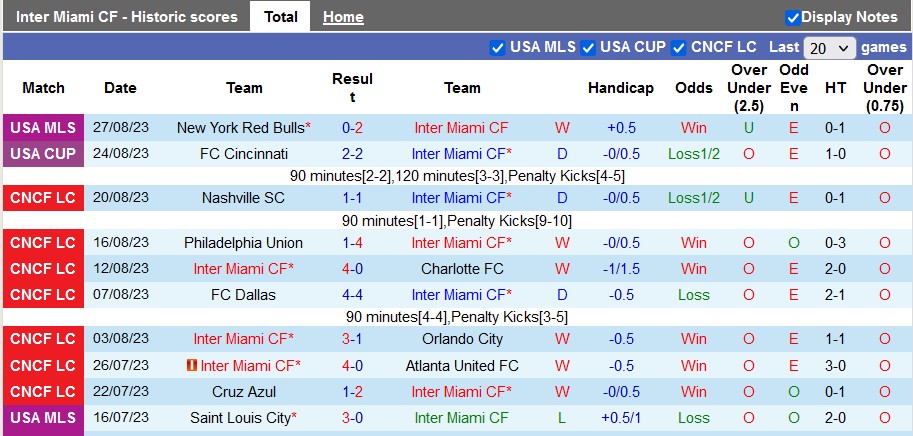Image resolution: width=913 pixels, height=436 pixels.
Task: Switch to the Home tab
Action: pos(343,17)
